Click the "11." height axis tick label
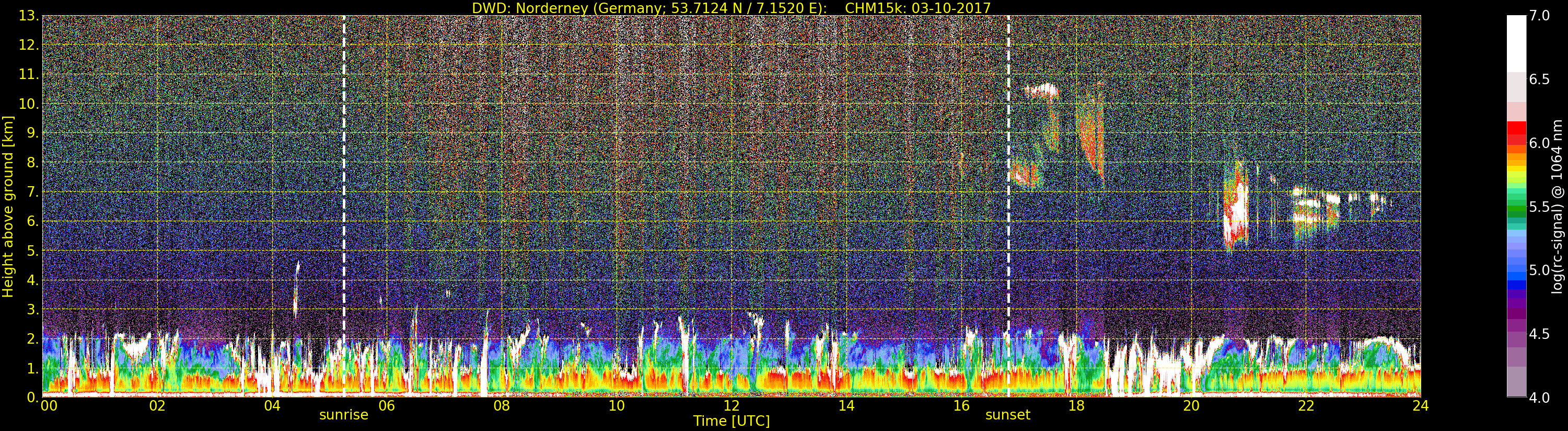Viewport: 1568px width, 431px height. (29, 74)
